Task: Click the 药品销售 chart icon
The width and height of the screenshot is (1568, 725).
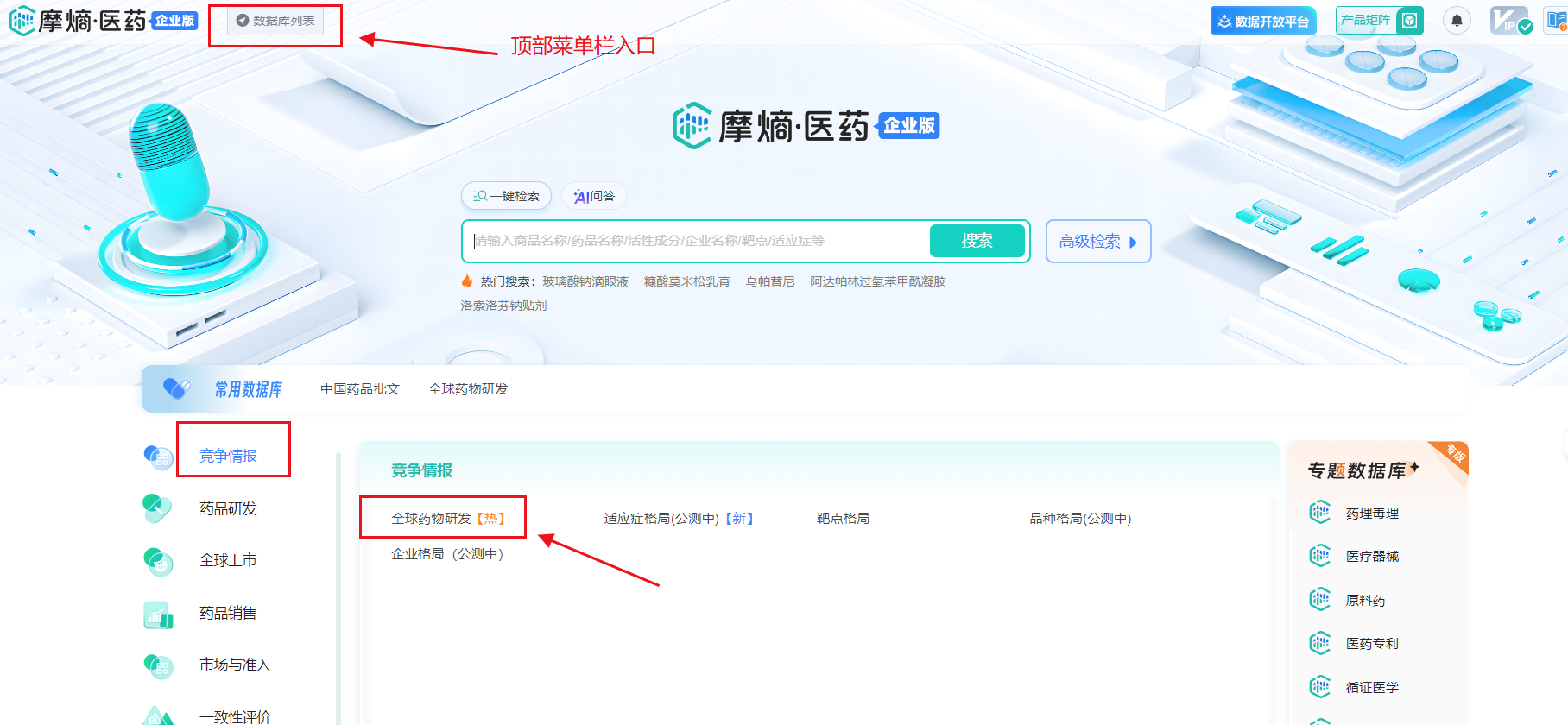Action: point(159,614)
